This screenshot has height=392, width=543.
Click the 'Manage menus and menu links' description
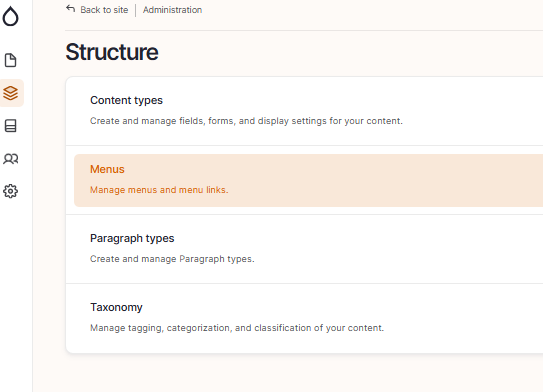(x=159, y=190)
